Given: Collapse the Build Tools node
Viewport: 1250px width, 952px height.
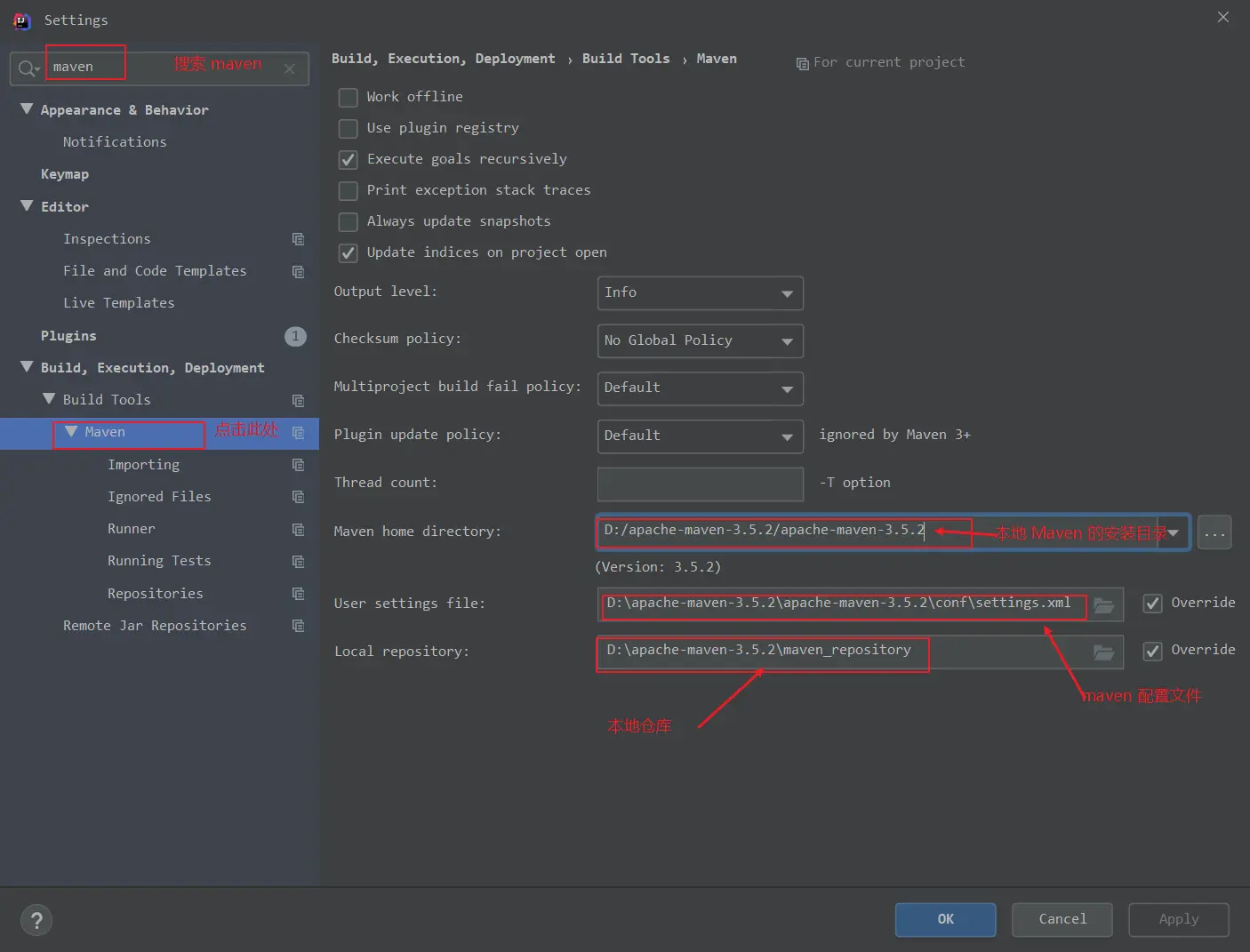Looking at the screenshot, I should tap(49, 399).
